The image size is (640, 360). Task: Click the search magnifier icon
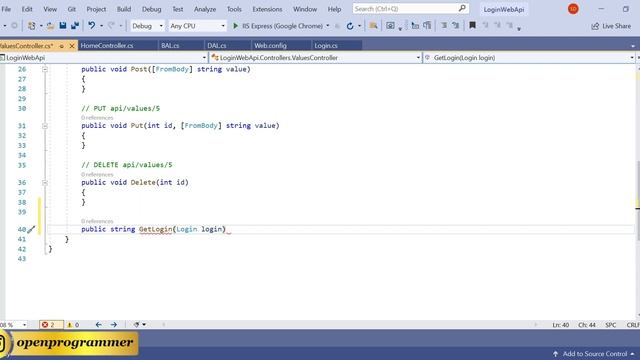pos(462,8)
